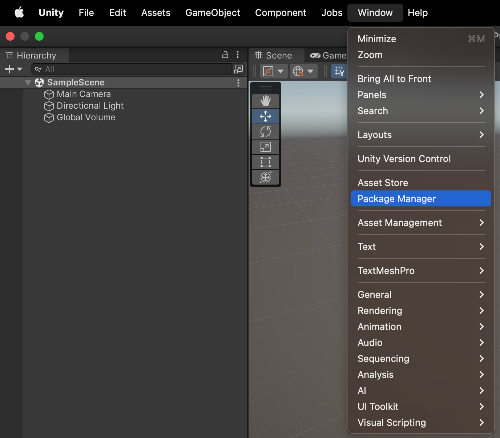Select the Hand view tool

265,101
